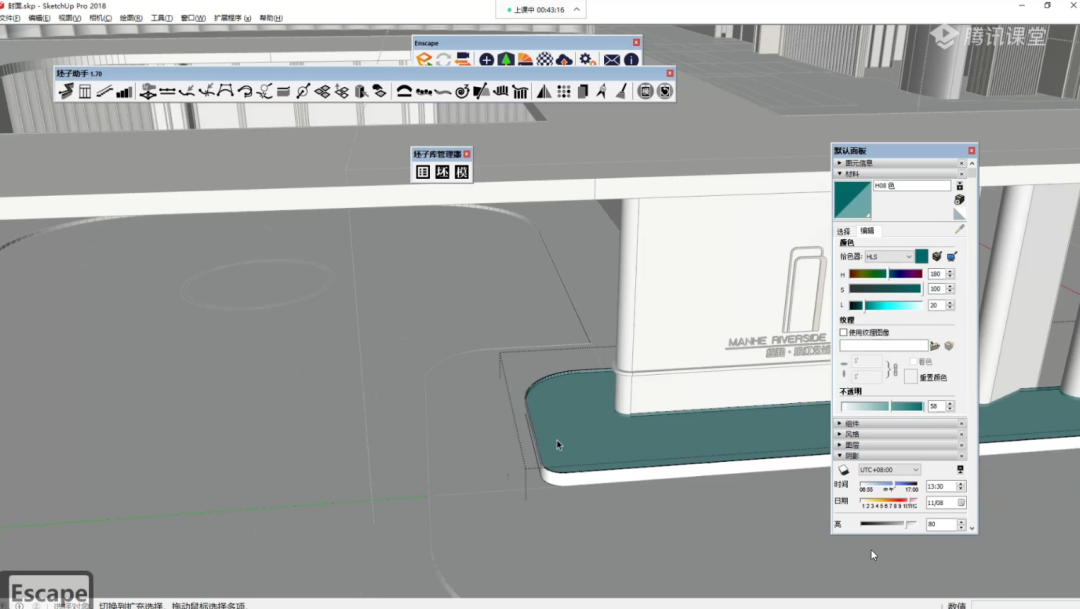Switch to the 编辑 tab in materials
1080x609 pixels.
click(x=867, y=231)
